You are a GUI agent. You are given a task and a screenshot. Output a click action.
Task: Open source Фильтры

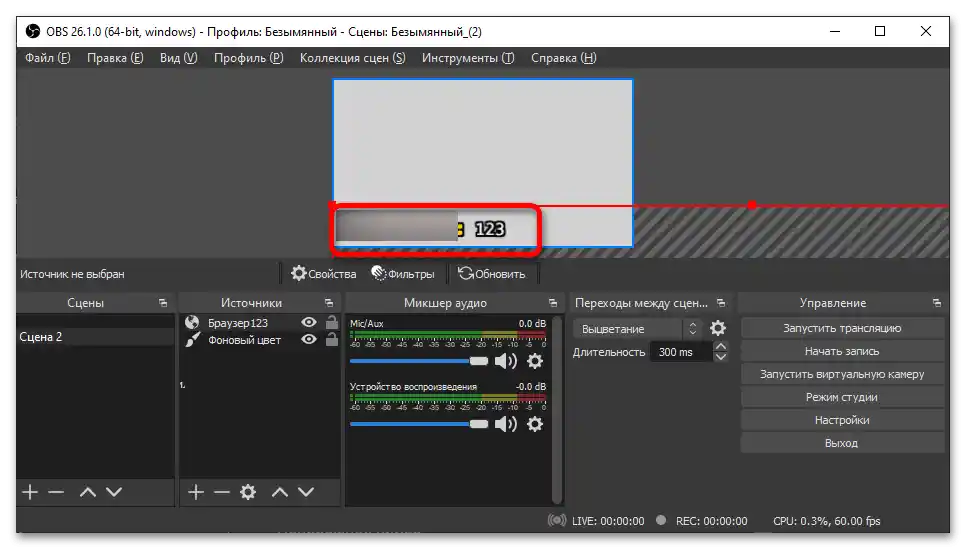403,274
